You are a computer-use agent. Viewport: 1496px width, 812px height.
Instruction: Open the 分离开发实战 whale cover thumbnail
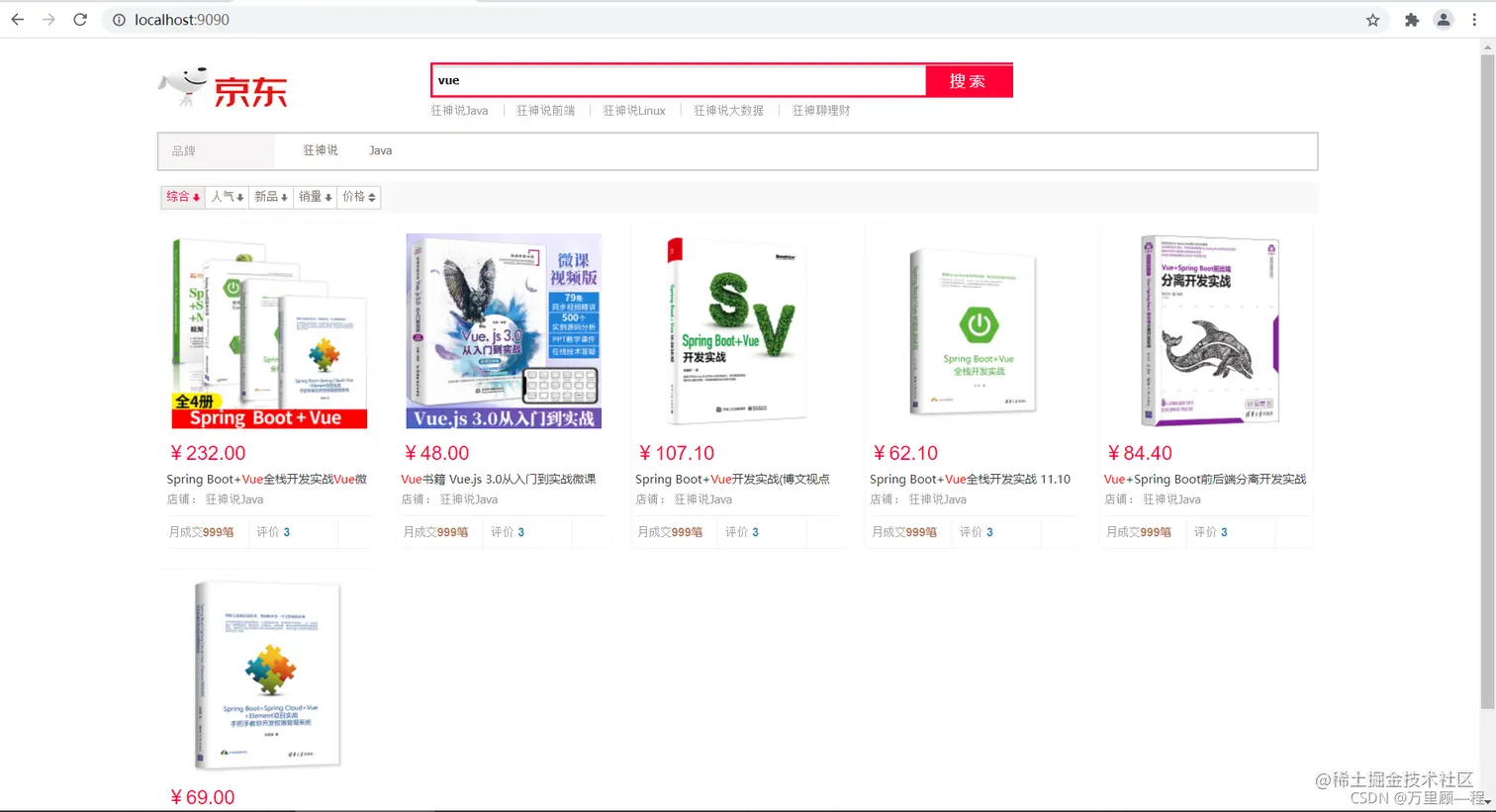[1207, 331]
